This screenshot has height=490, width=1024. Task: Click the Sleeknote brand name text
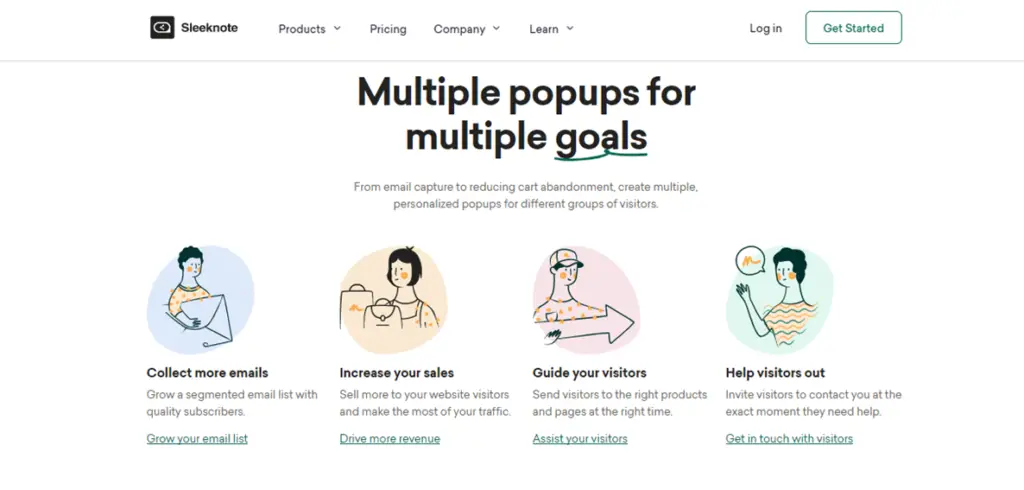pos(210,28)
